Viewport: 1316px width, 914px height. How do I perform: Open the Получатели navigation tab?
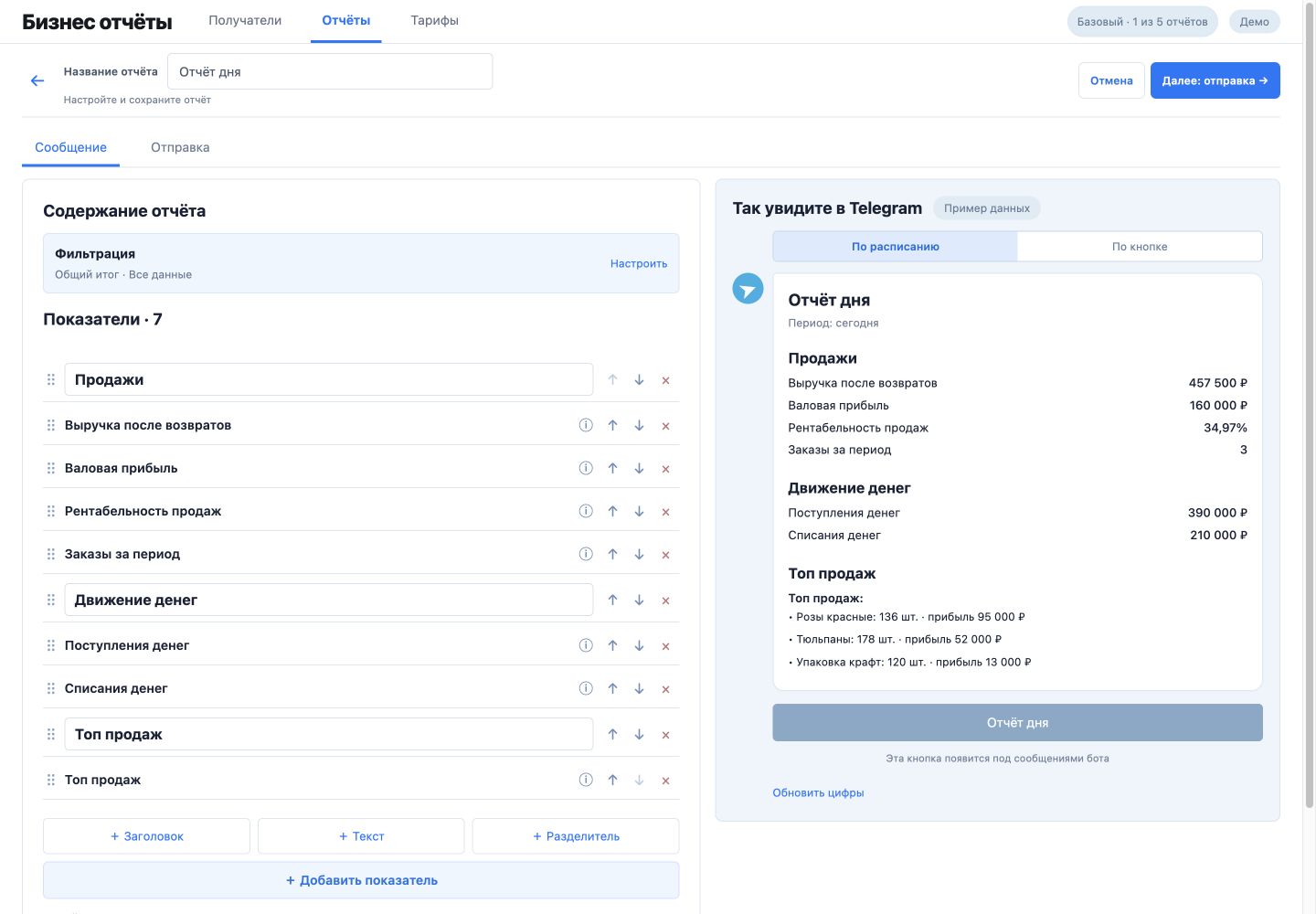(x=245, y=20)
